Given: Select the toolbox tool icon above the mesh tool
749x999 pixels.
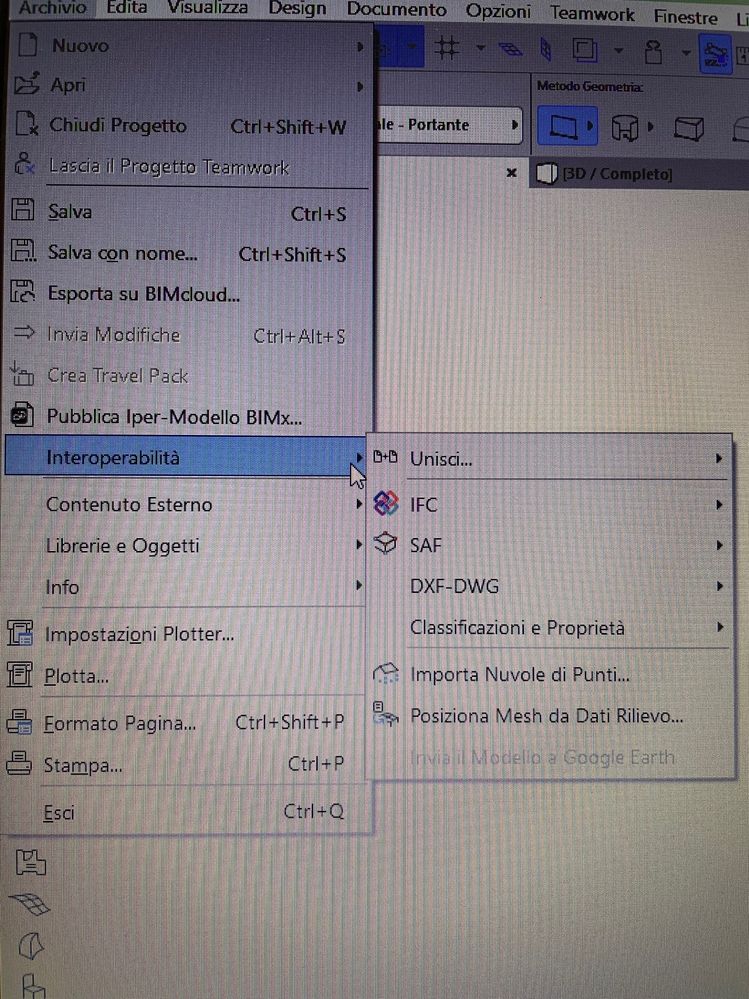Looking at the screenshot, I should click(x=31, y=862).
